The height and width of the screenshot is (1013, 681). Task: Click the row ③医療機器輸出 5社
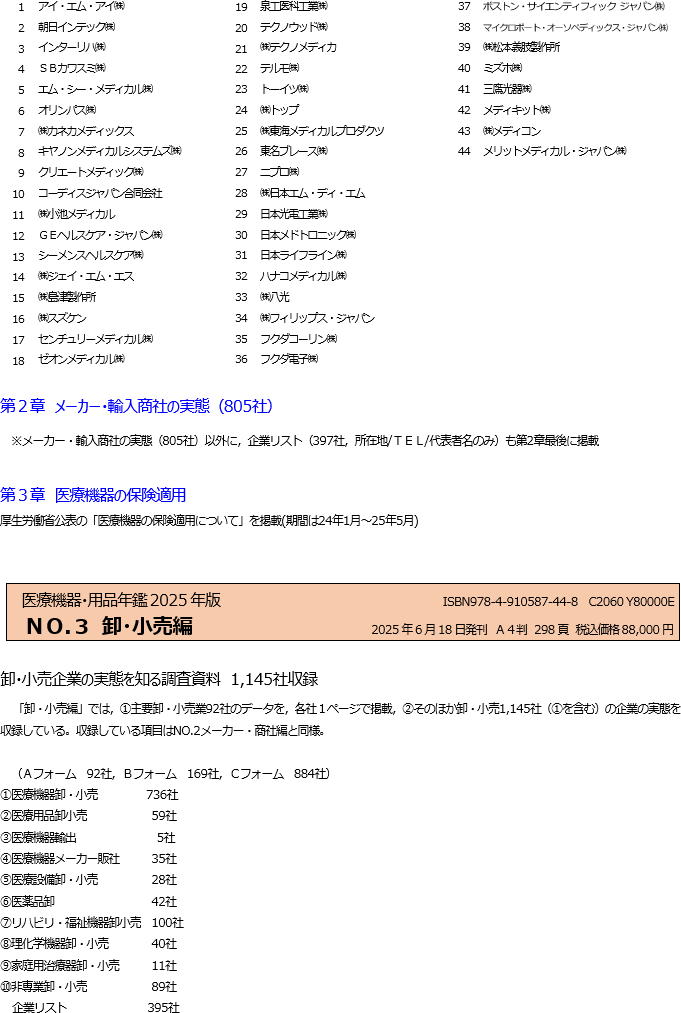click(88, 837)
